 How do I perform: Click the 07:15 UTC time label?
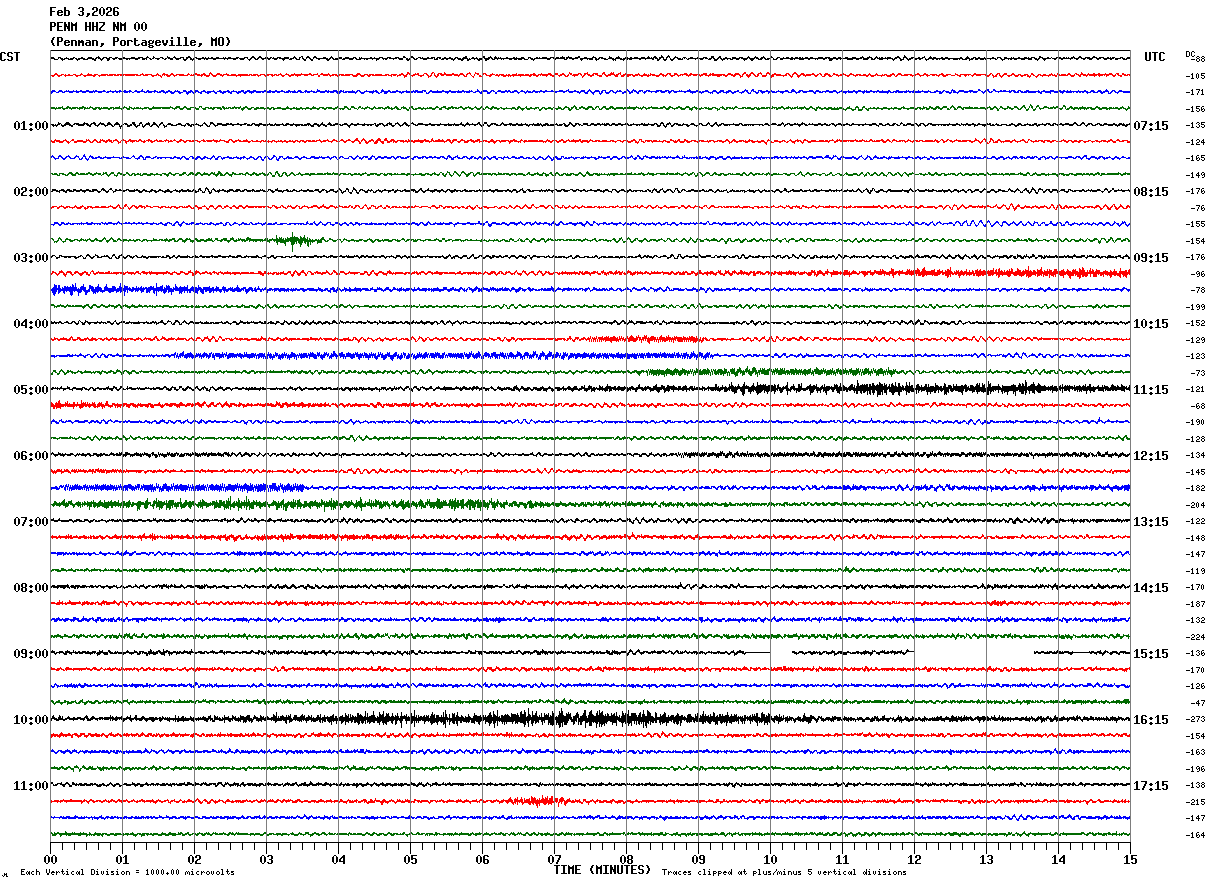pos(1151,126)
